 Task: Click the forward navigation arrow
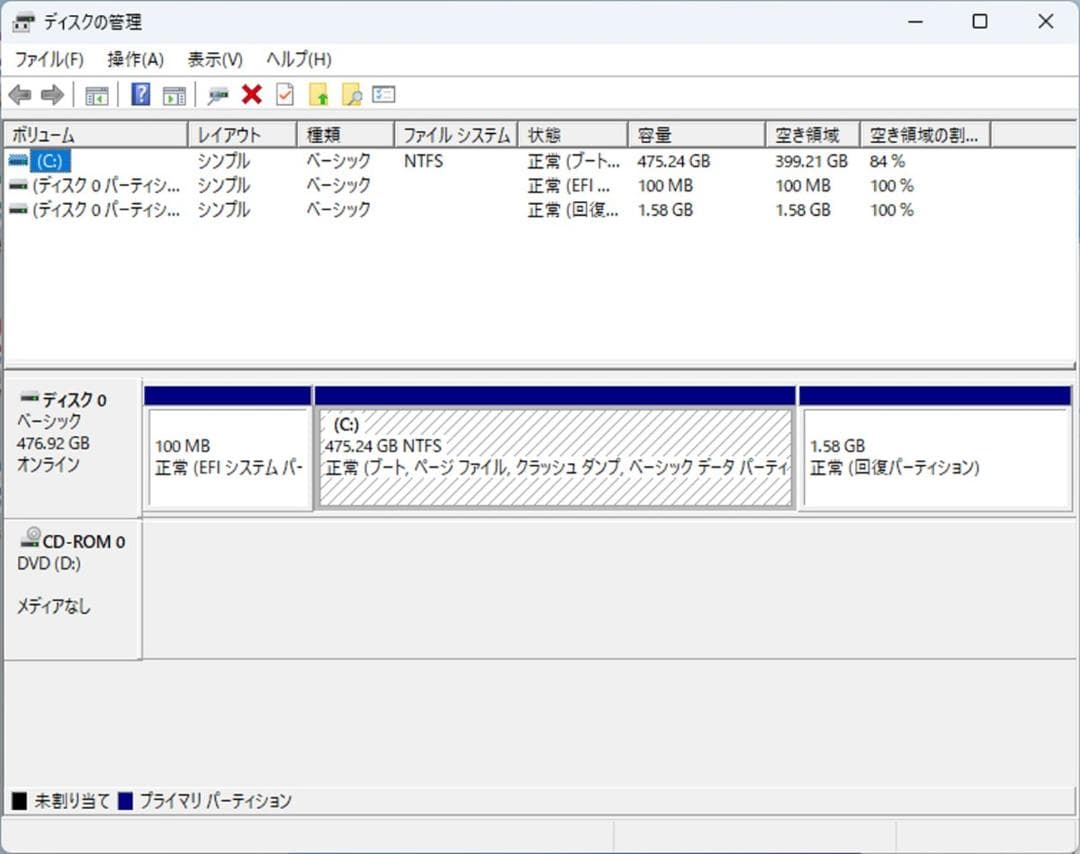[48, 94]
